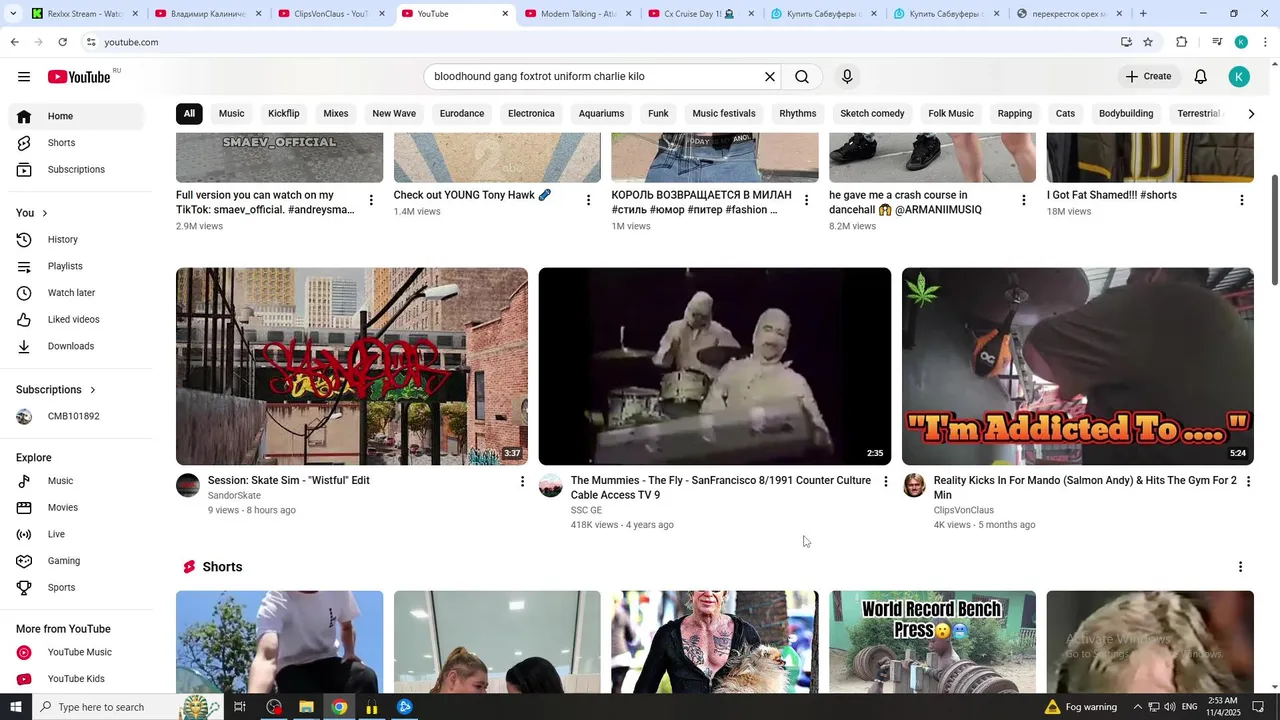The width and height of the screenshot is (1280, 720).
Task: Open options for Reality Kicks In video
Action: click(x=1248, y=482)
